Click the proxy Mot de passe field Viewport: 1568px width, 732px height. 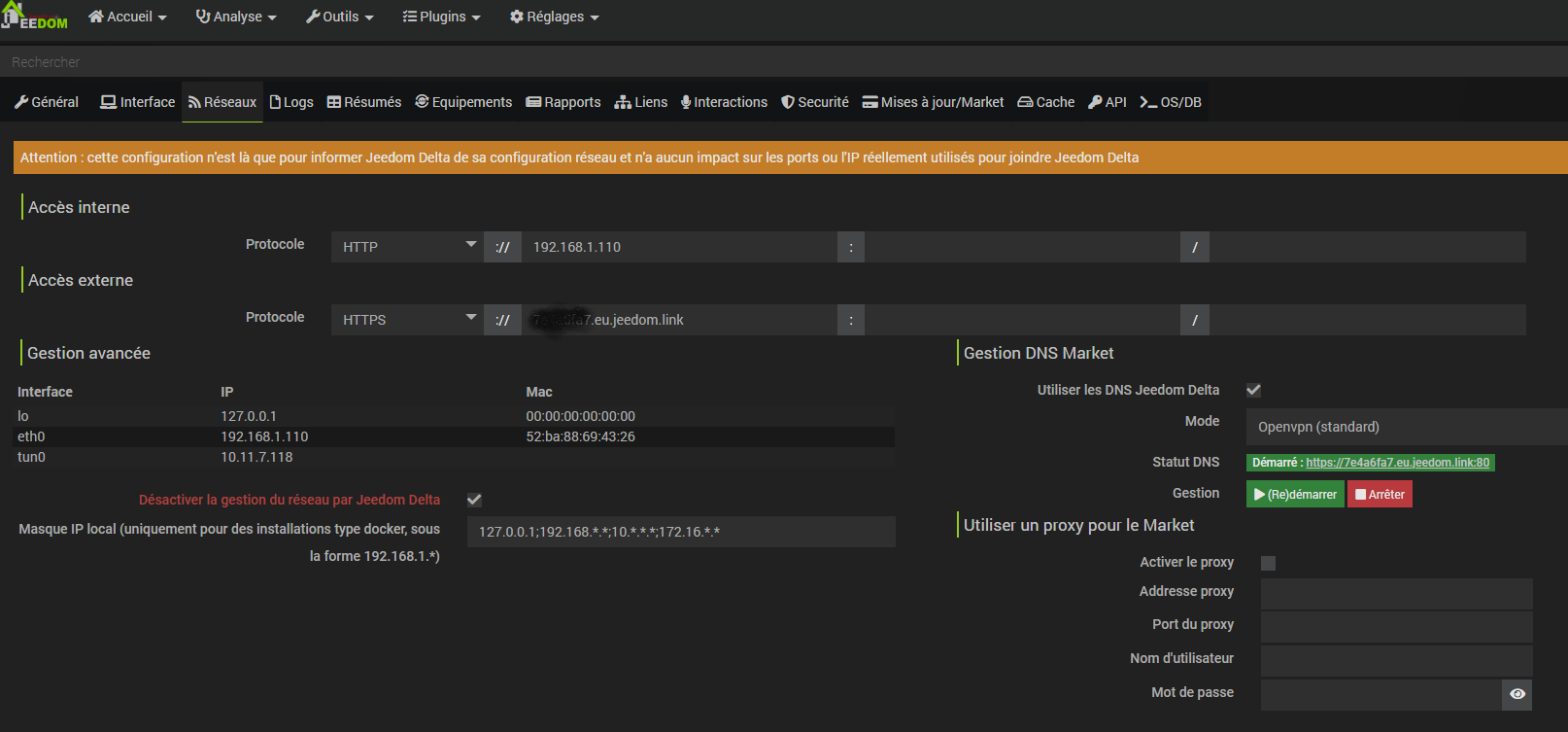1381,694
